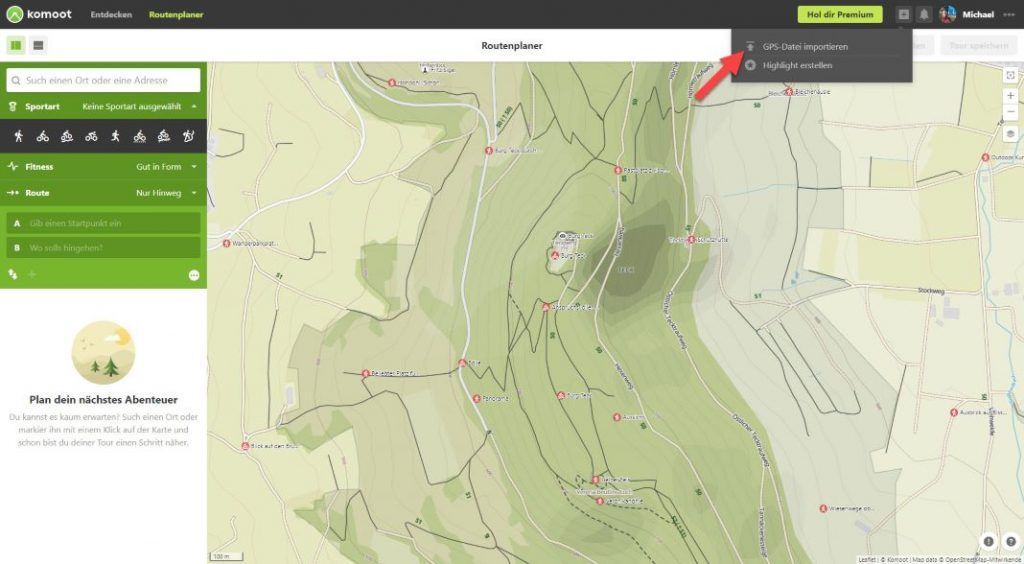Click the exclamation info icon on map
This screenshot has width=1024, height=564.
pyautogui.click(x=989, y=541)
